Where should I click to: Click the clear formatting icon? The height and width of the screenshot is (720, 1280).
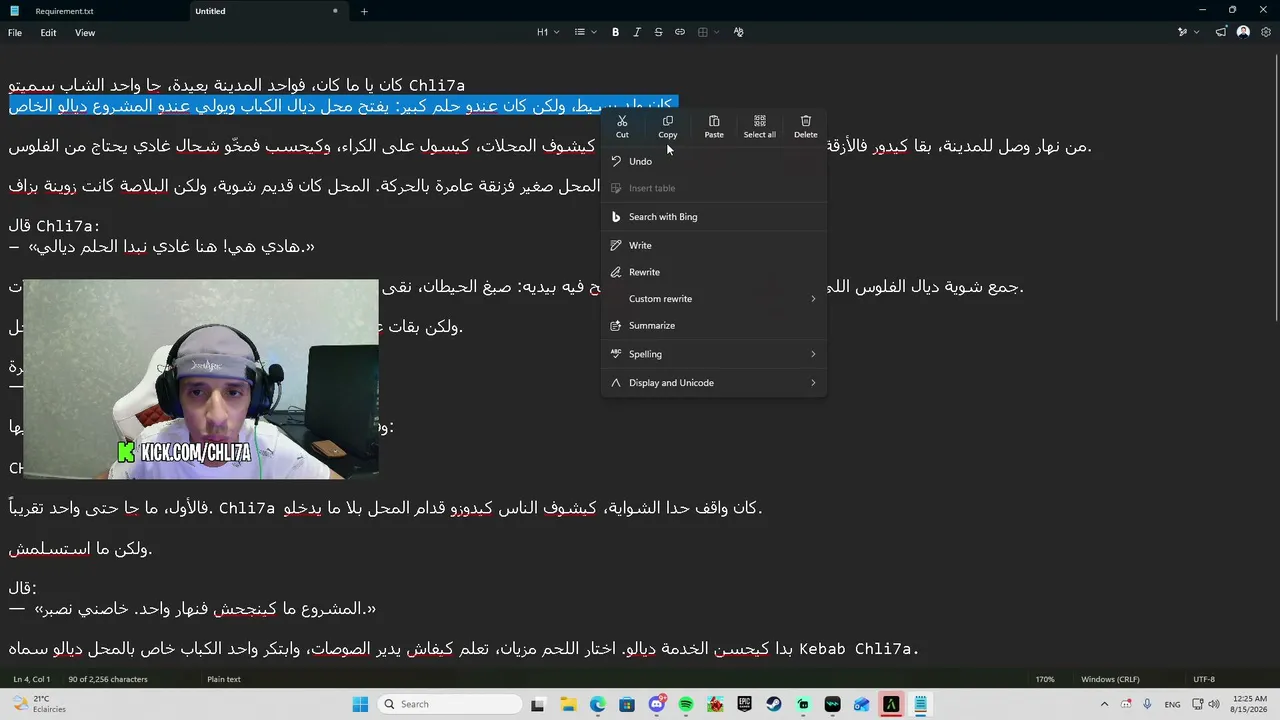click(738, 32)
